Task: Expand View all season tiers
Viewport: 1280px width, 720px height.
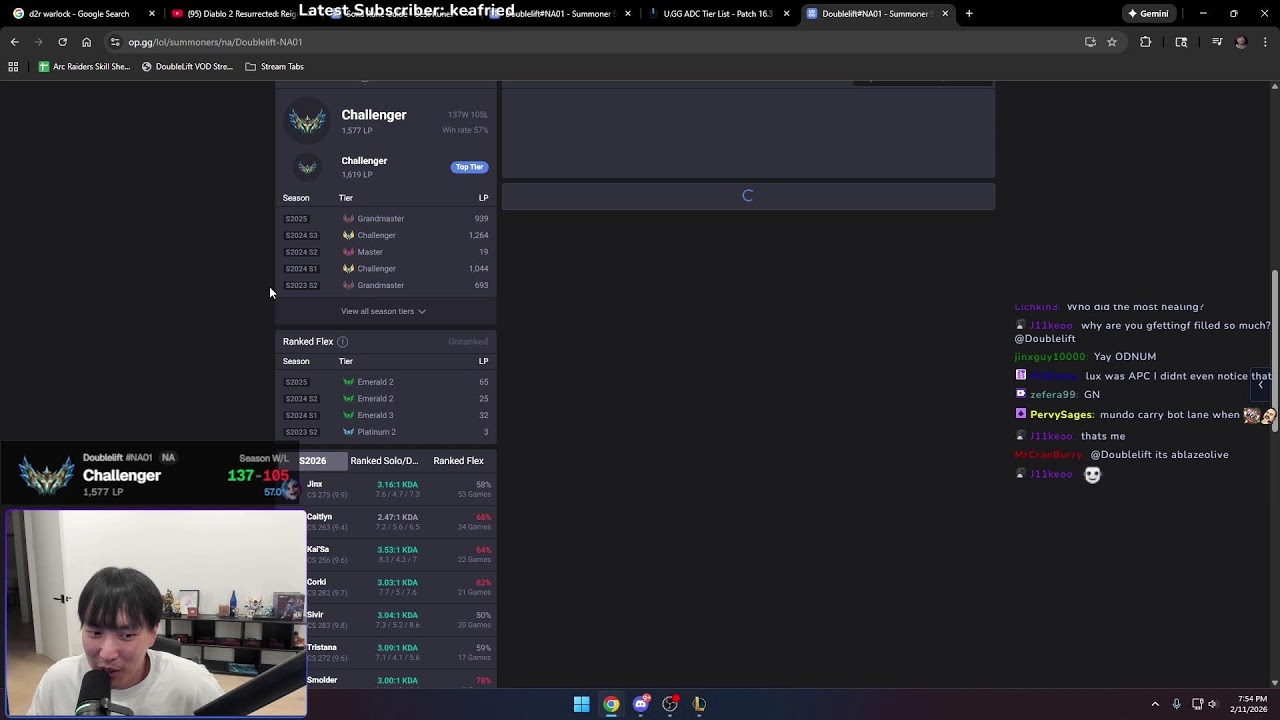Action: click(383, 311)
